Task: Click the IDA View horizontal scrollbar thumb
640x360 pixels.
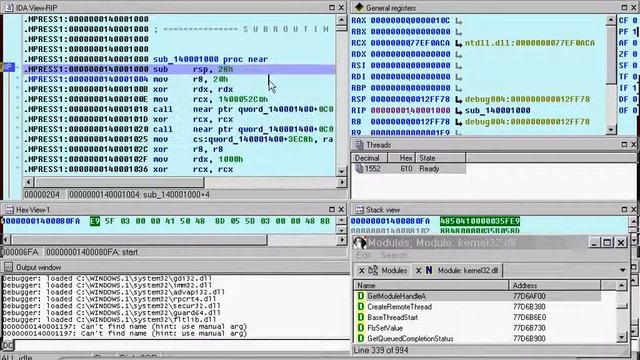Action: 119,182
